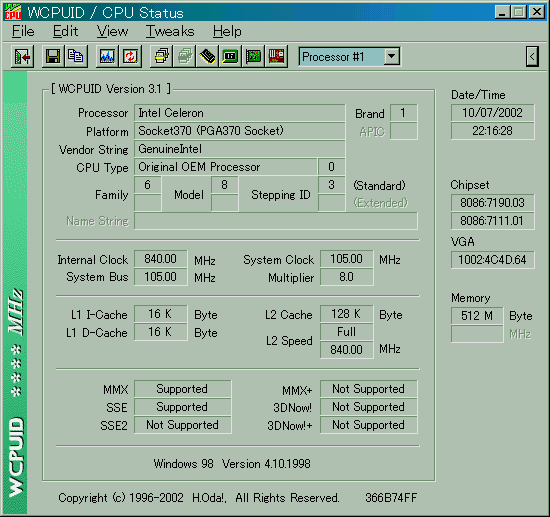550x517 pixels.
Task: Click the MMX Supported field
Action: [182, 389]
